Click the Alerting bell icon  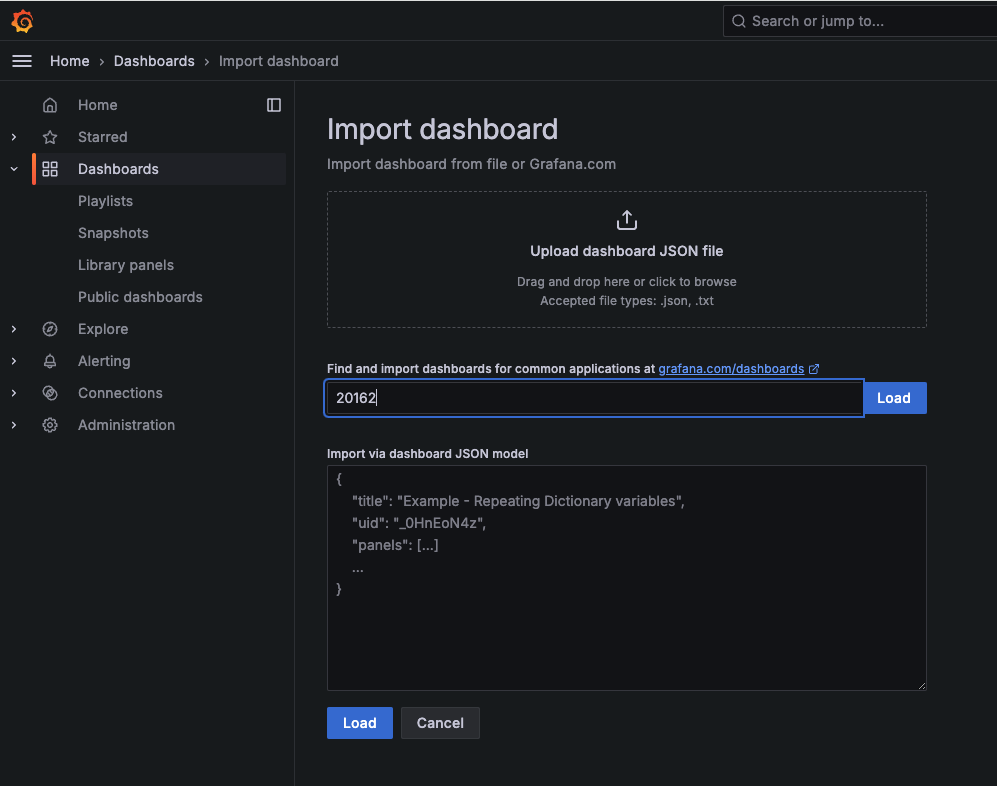(50, 361)
